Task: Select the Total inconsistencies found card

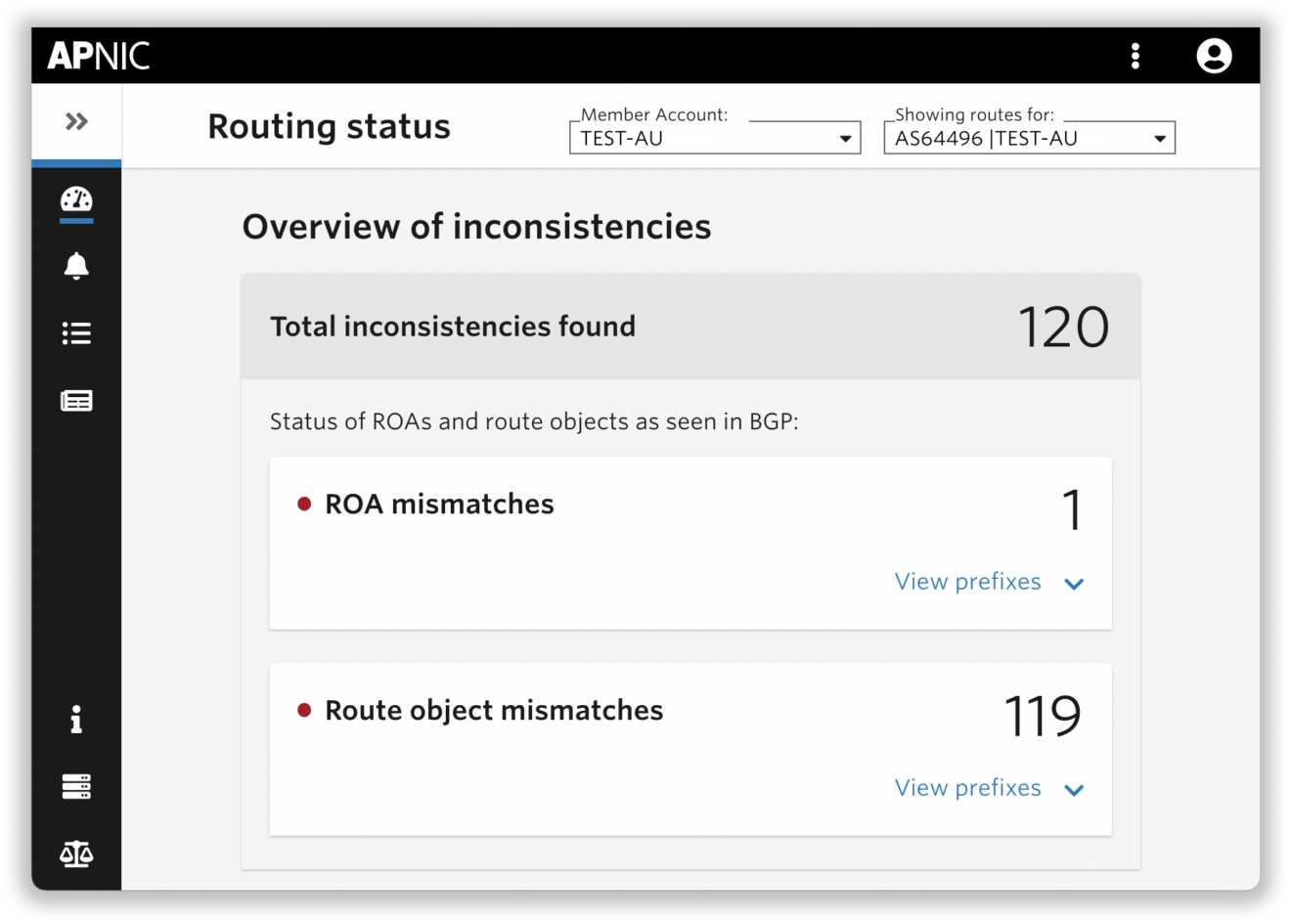Action: (x=690, y=326)
